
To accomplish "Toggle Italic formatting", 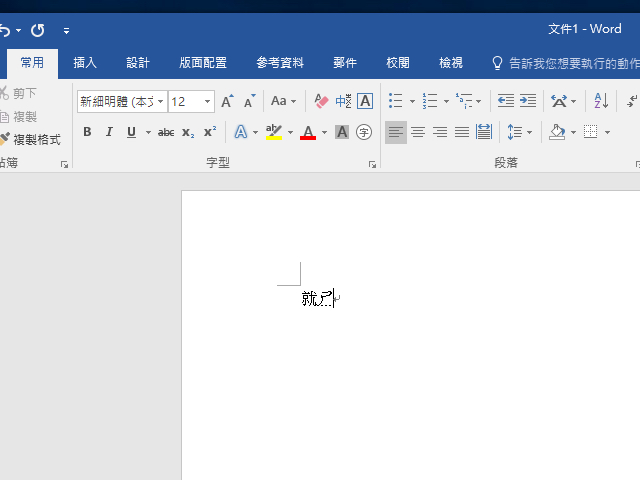I will tap(109, 132).
